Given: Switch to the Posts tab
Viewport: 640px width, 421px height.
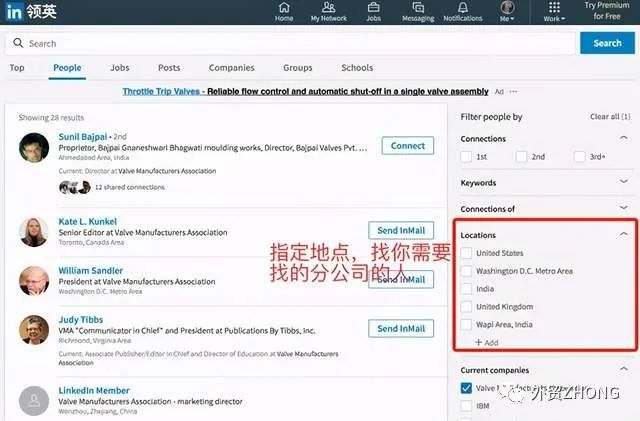Looking at the screenshot, I should 169,68.
